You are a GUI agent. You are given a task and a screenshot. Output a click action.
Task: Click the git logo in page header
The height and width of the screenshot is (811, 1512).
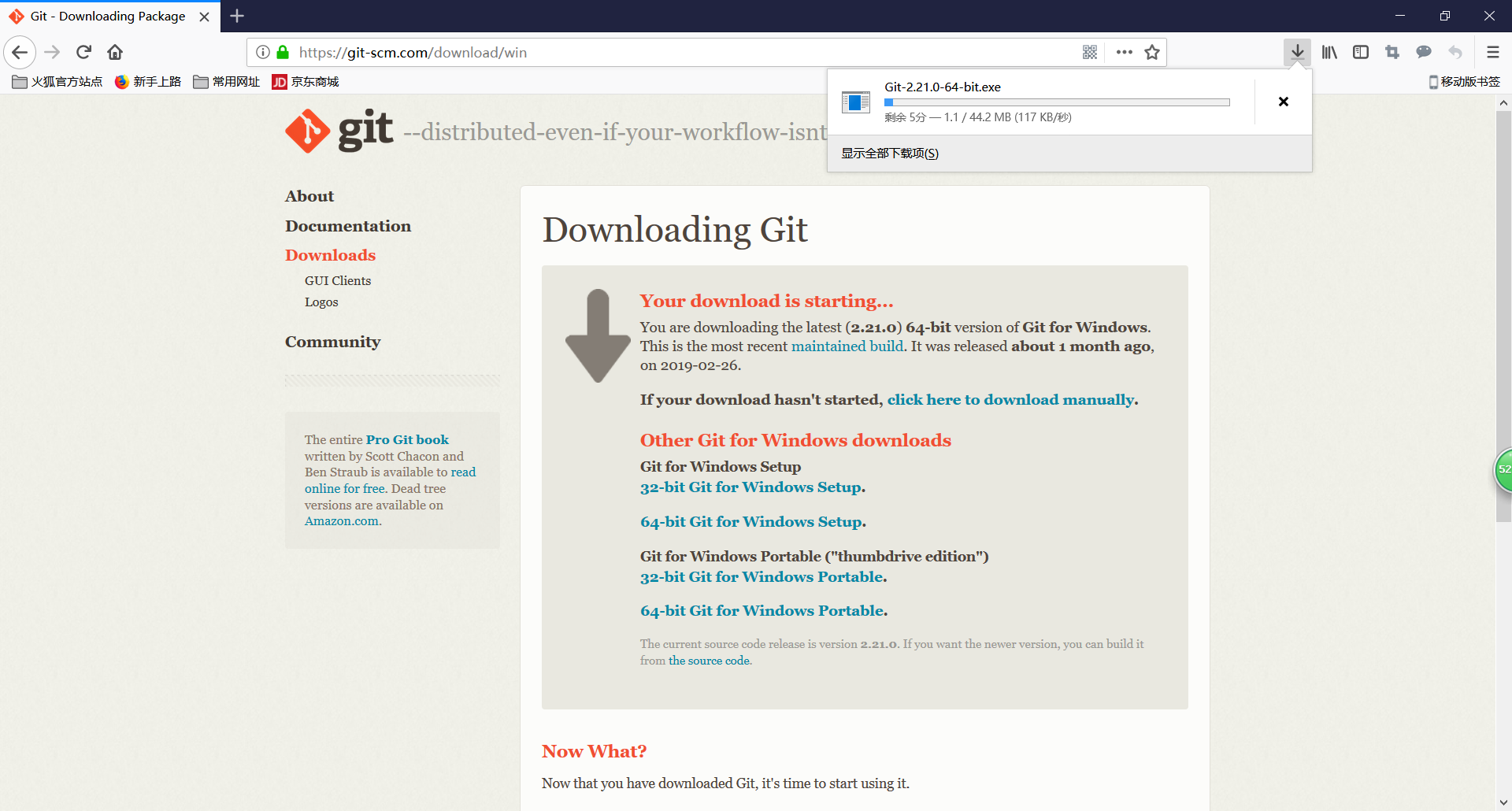(x=339, y=131)
